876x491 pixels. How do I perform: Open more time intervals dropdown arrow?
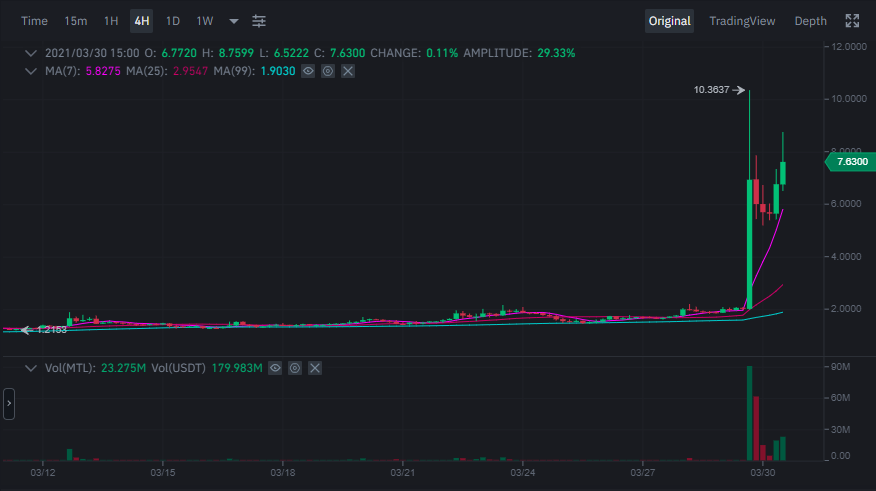tap(234, 21)
